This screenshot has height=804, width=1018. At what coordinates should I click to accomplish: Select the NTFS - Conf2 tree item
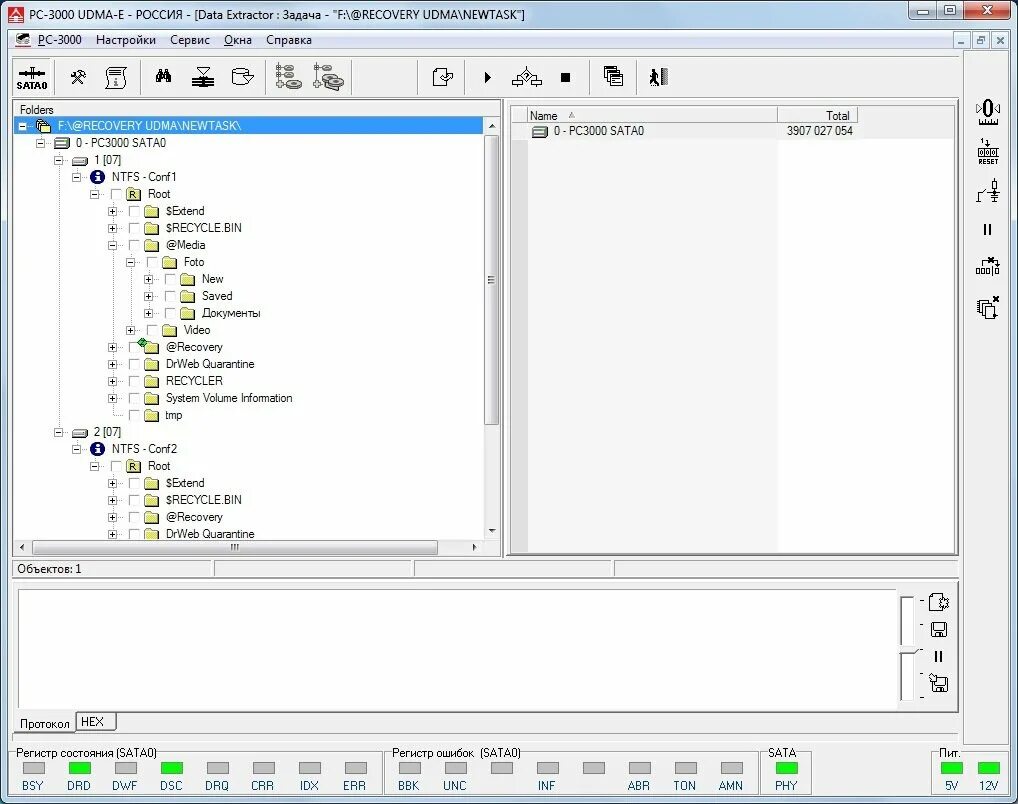pyautogui.click(x=144, y=449)
